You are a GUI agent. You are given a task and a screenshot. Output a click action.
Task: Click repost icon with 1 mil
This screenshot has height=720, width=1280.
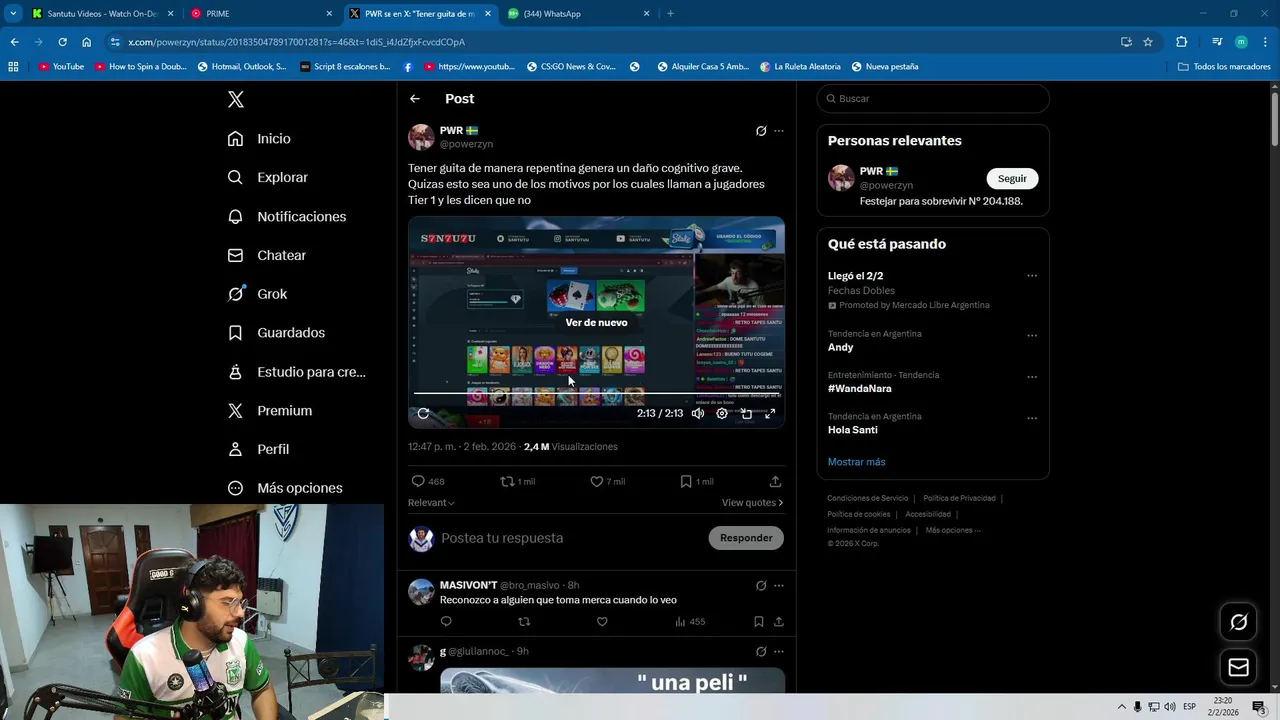tap(518, 481)
